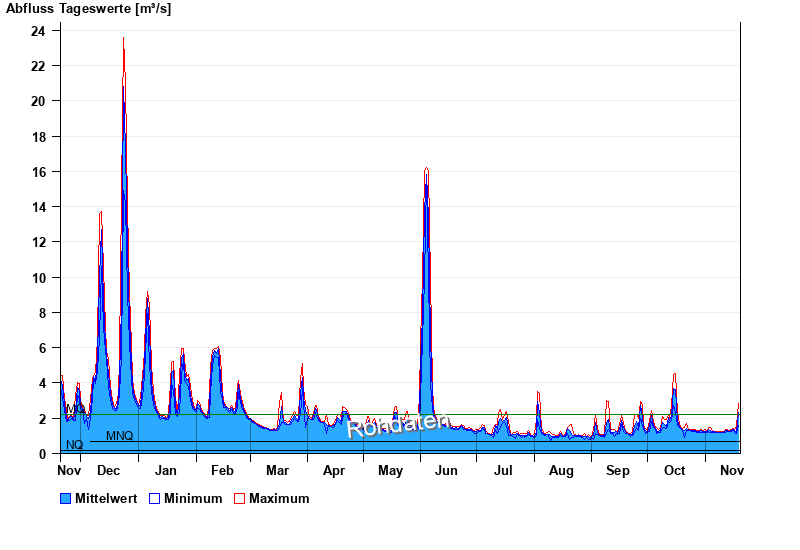Click the MNQ line label
Screen dimensions: 800x550
(119, 436)
